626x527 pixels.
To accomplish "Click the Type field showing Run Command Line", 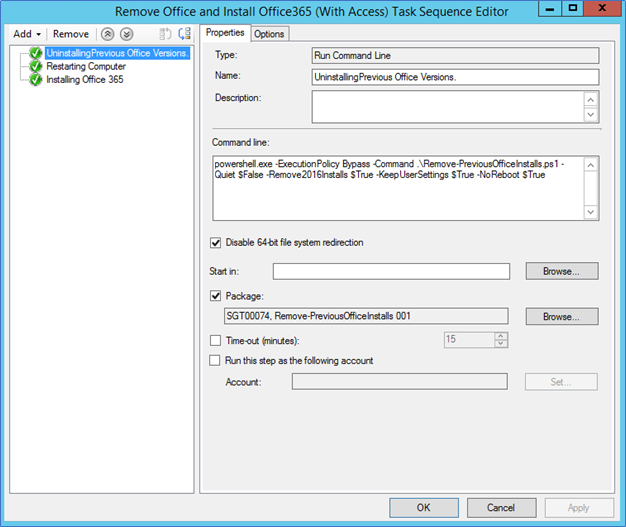I will (x=455, y=55).
